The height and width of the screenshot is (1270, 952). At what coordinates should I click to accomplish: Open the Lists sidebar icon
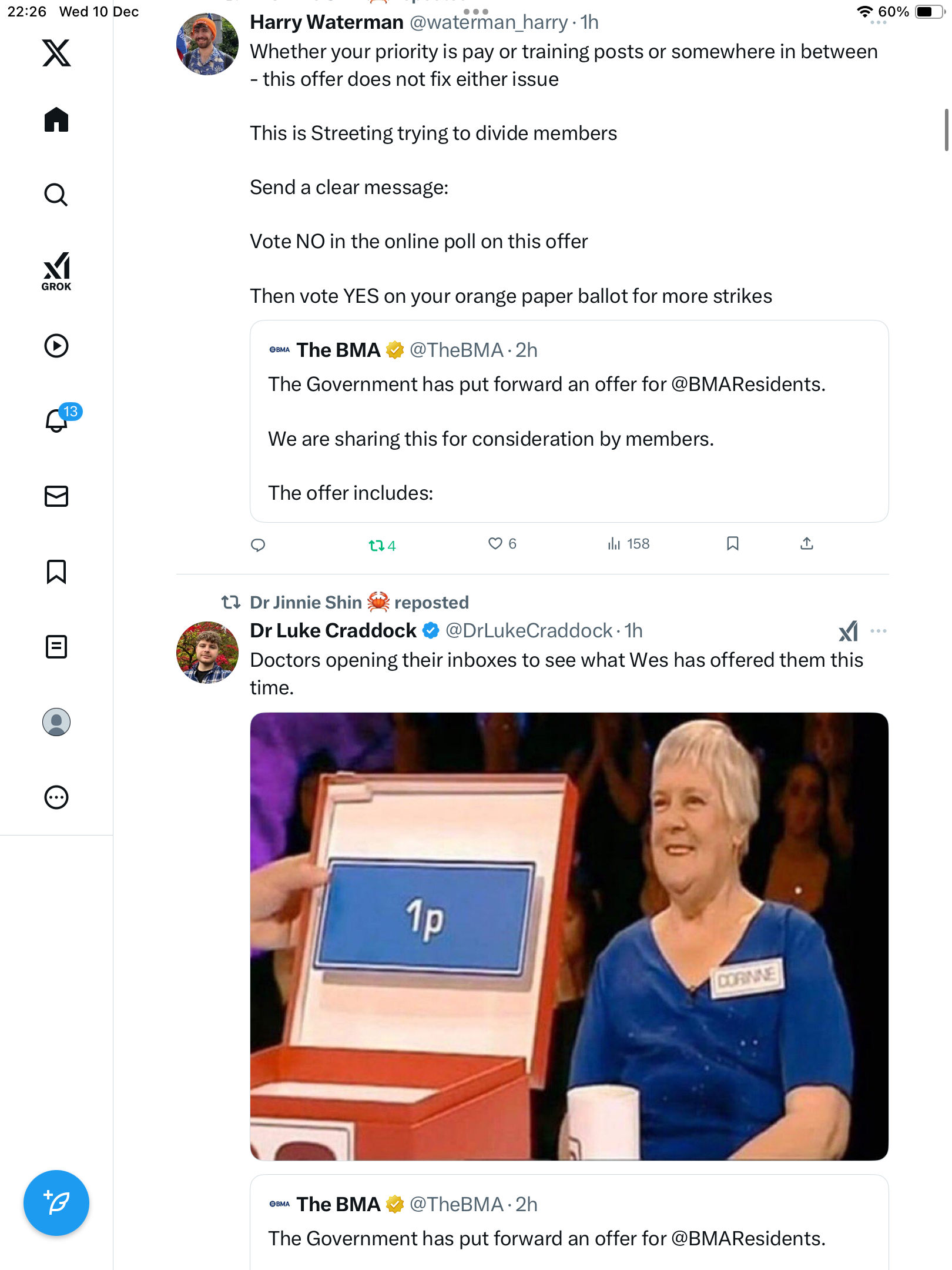point(56,647)
